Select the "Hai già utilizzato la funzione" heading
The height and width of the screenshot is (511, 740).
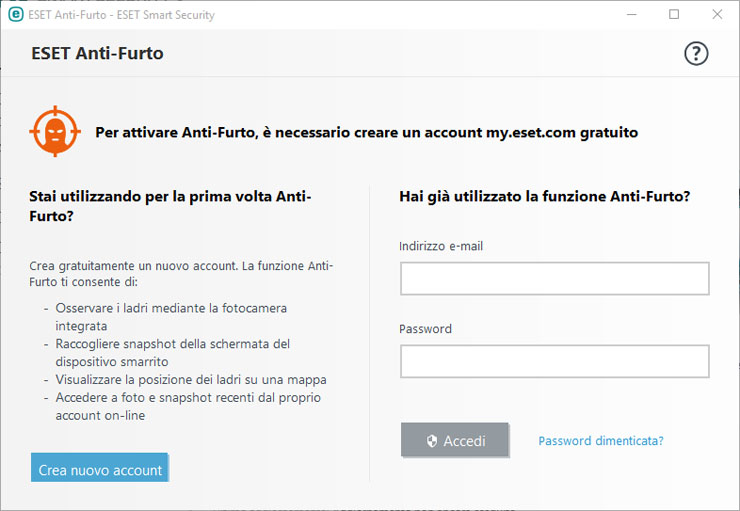tap(544, 197)
